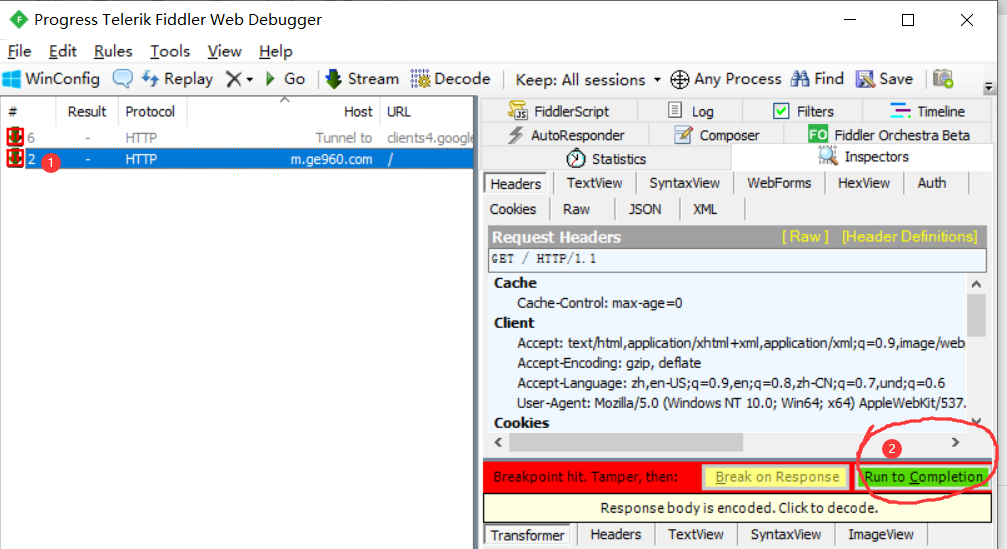Toggle Stream mode in the toolbar
Image resolution: width=1007 pixels, height=549 pixels.
click(362, 79)
